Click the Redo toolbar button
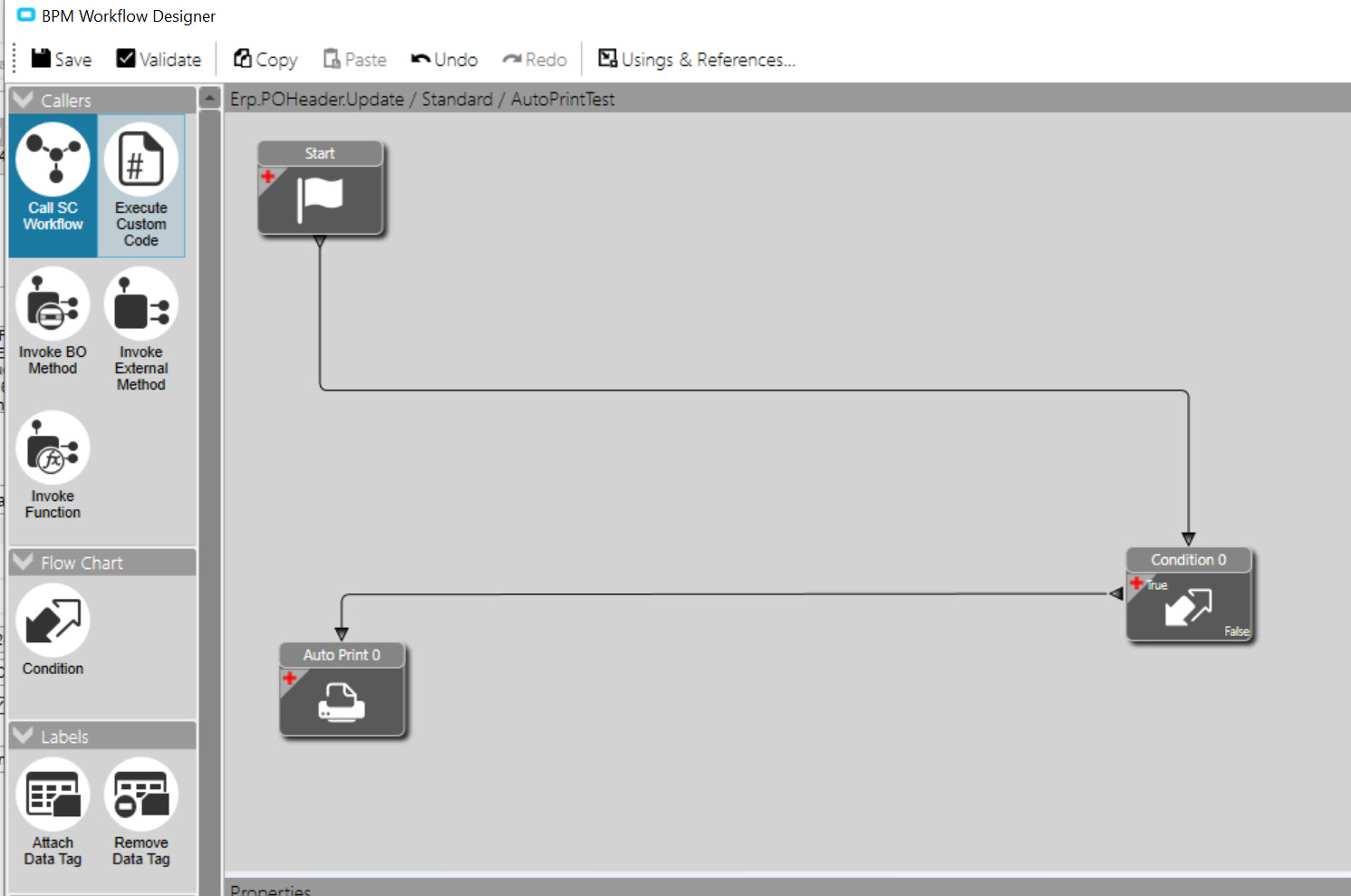Viewport: 1351px width, 896px height. 535,59
